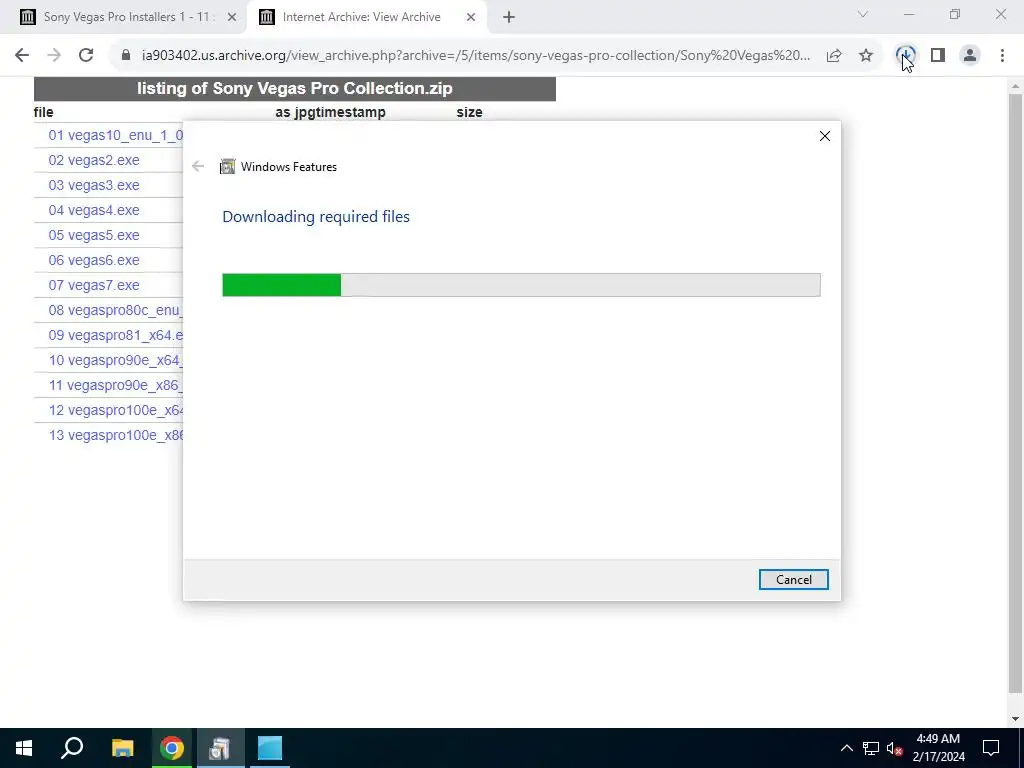Click the browser back arrow

click(22, 56)
